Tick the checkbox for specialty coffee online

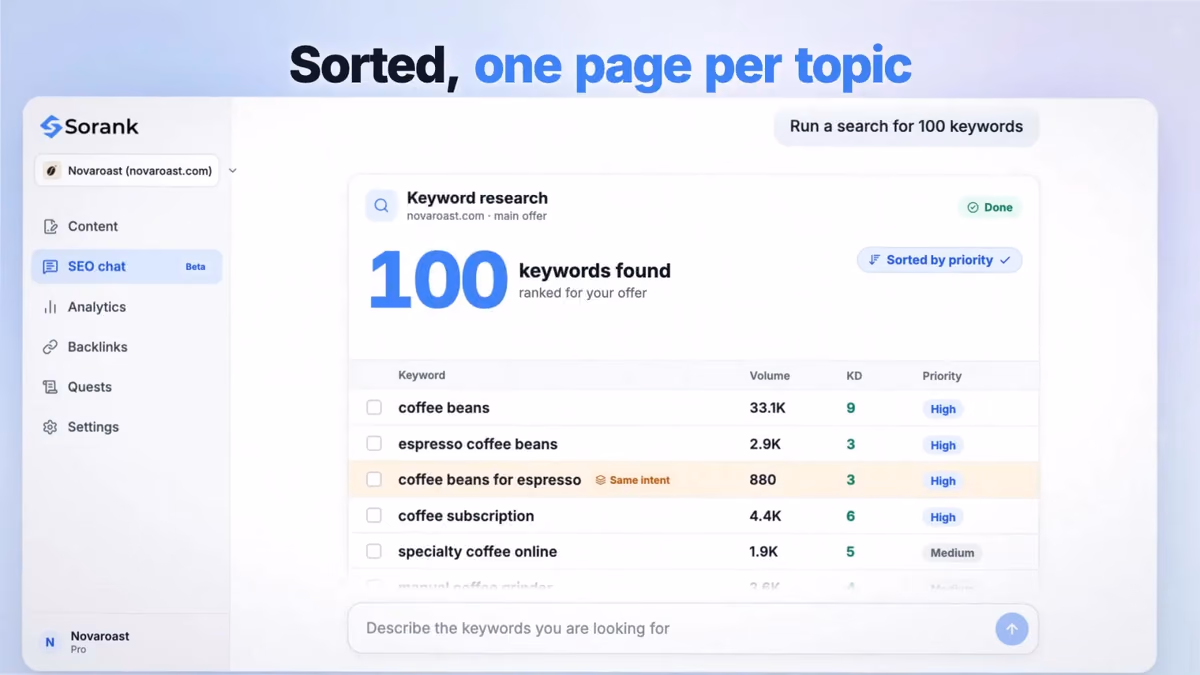(x=374, y=552)
